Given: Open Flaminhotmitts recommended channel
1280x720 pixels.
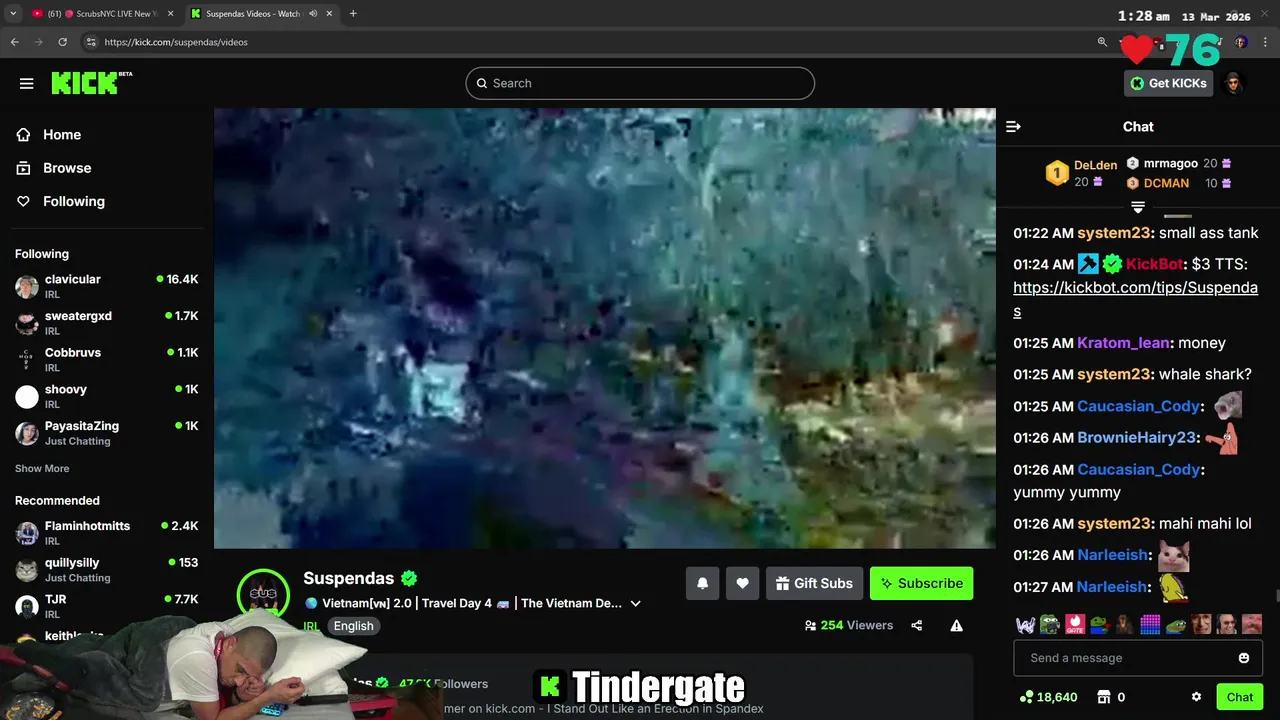Looking at the screenshot, I should coord(106,533).
